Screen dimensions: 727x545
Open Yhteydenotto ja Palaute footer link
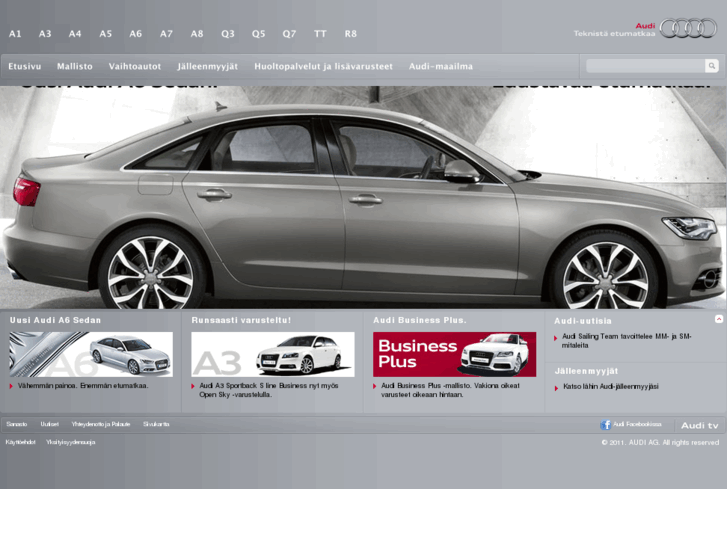[101, 424]
